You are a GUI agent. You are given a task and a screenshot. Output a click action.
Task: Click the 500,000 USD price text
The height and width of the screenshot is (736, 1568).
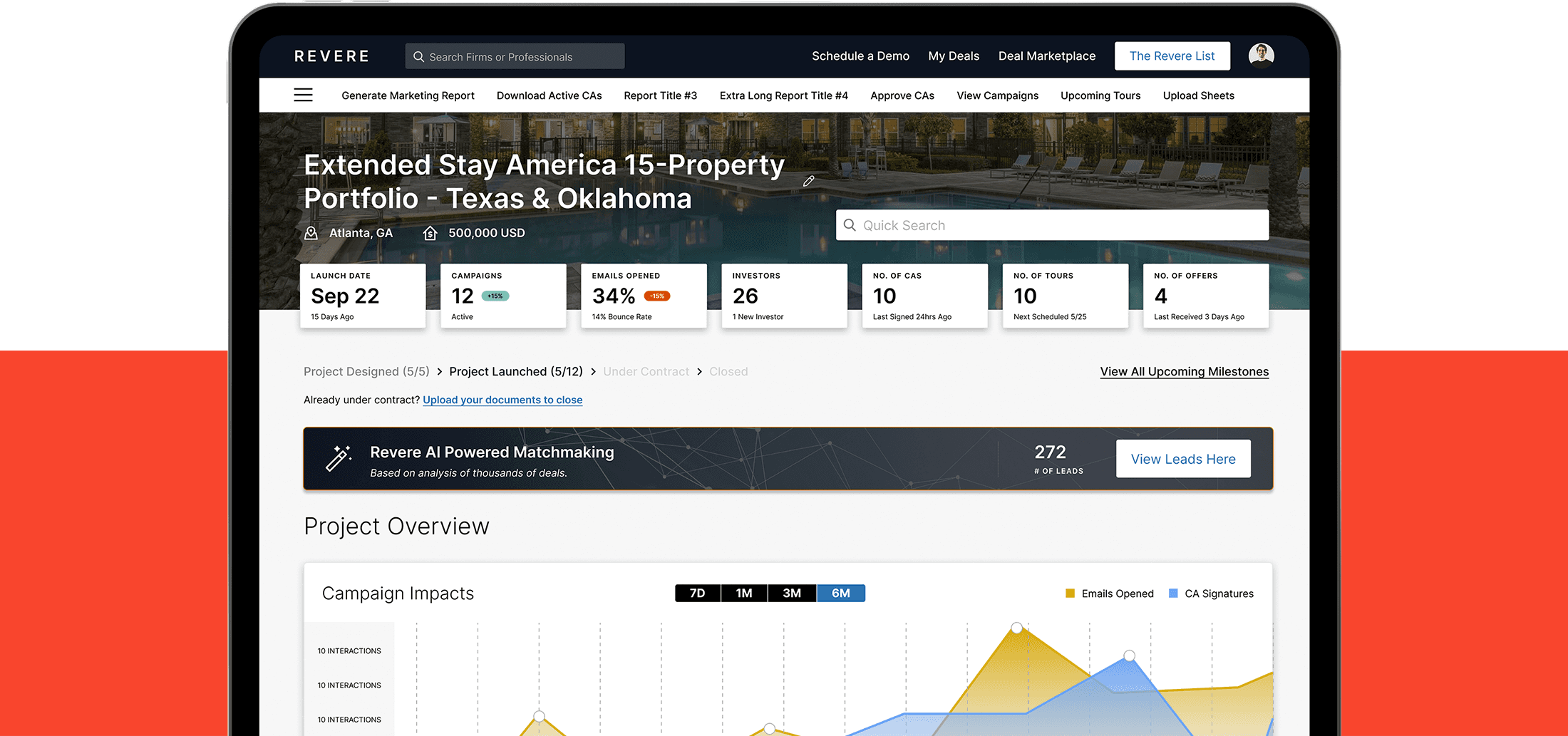point(486,233)
